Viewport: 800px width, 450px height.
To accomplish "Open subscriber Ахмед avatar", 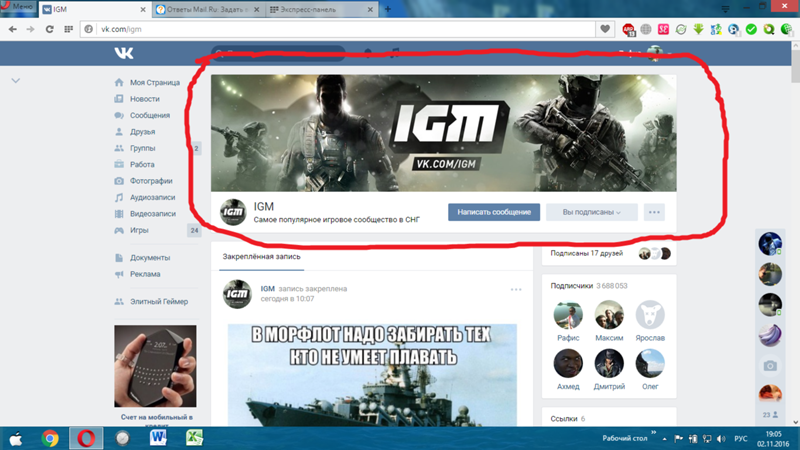I will point(568,364).
